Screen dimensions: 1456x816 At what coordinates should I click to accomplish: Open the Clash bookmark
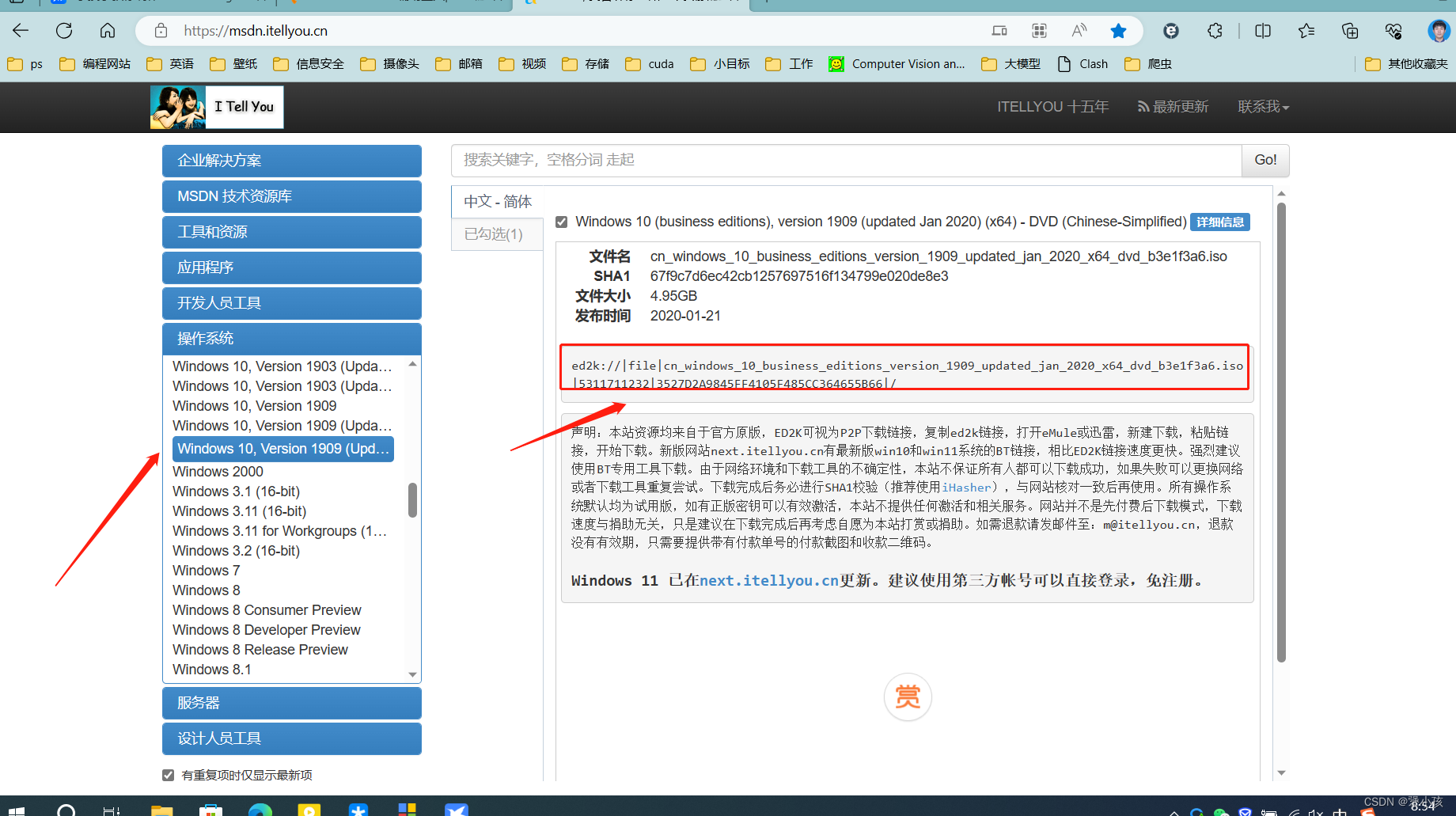coord(1083,64)
